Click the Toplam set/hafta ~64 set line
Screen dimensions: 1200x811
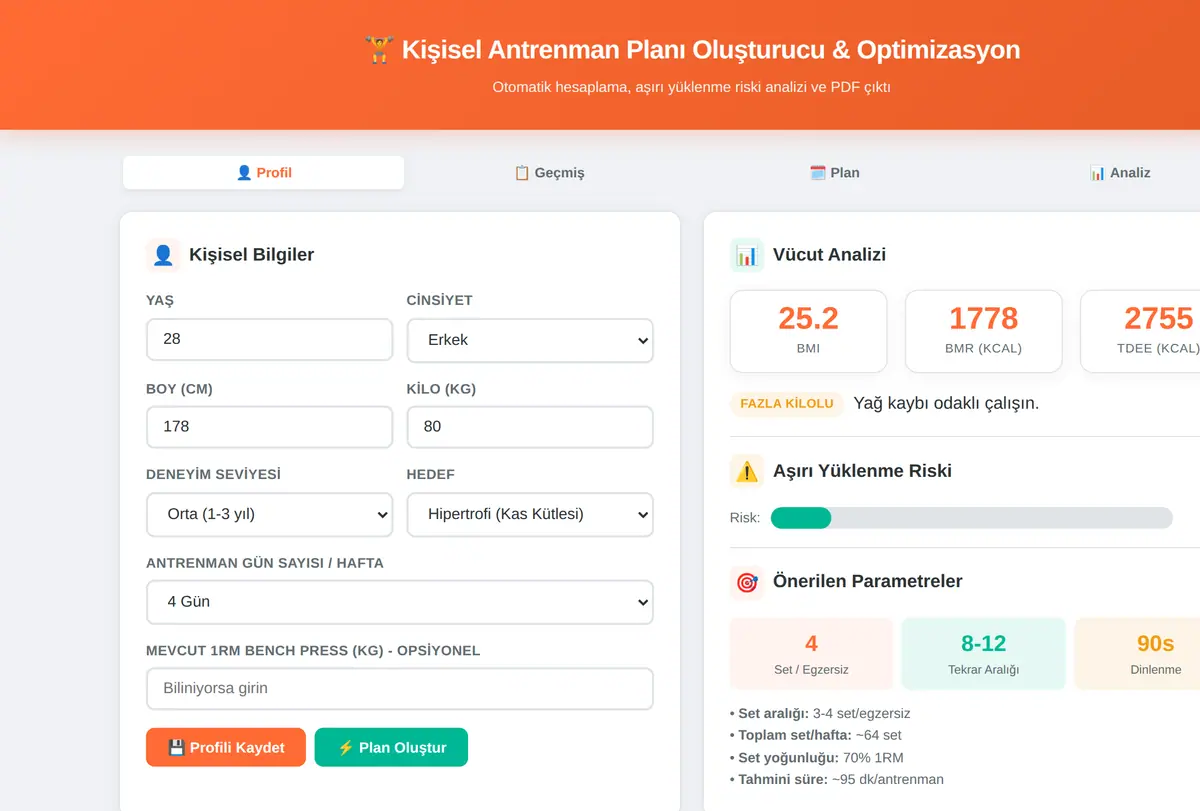816,736
